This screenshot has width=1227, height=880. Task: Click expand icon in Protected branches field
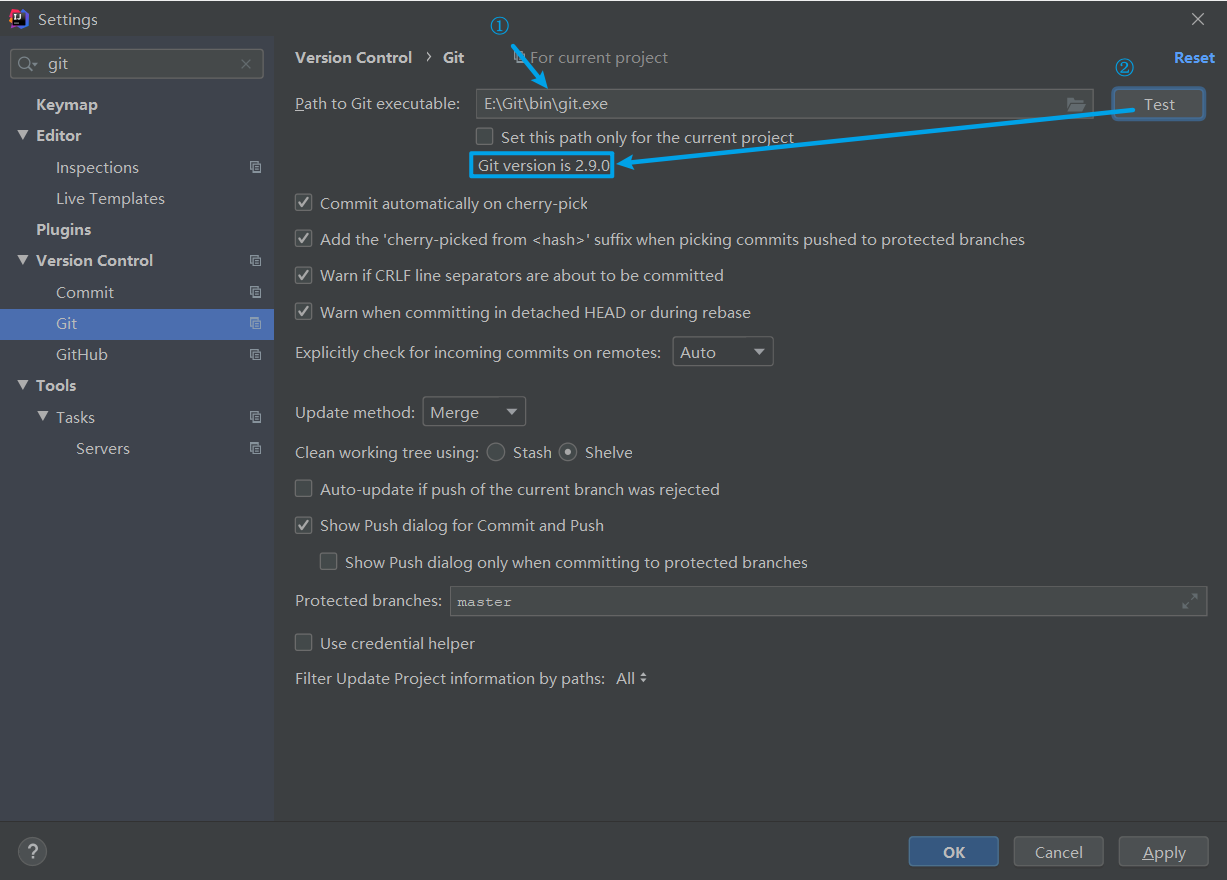pyautogui.click(x=1190, y=601)
